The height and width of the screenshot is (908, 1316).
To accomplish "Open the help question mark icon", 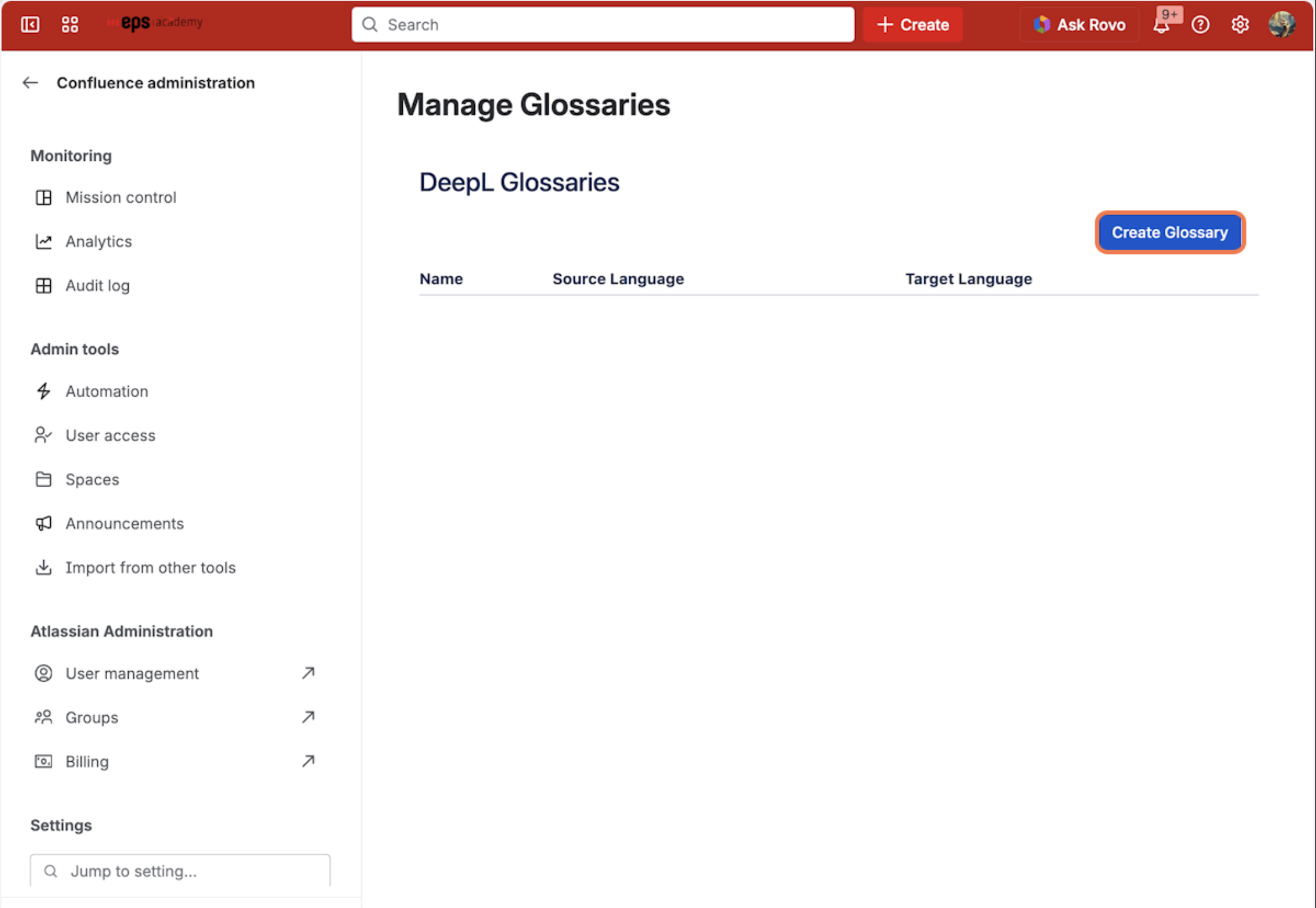I will click(x=1200, y=24).
